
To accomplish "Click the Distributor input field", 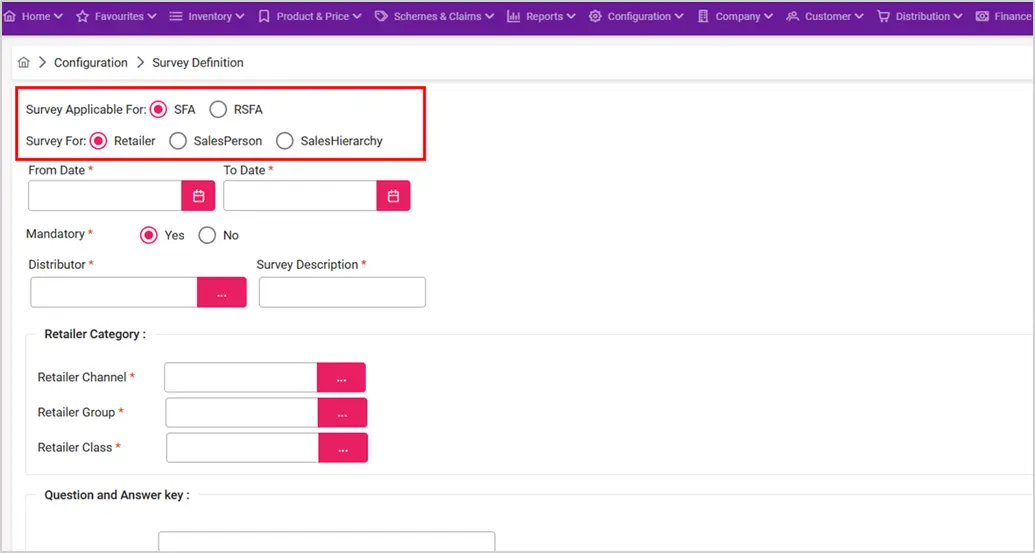I will 114,292.
